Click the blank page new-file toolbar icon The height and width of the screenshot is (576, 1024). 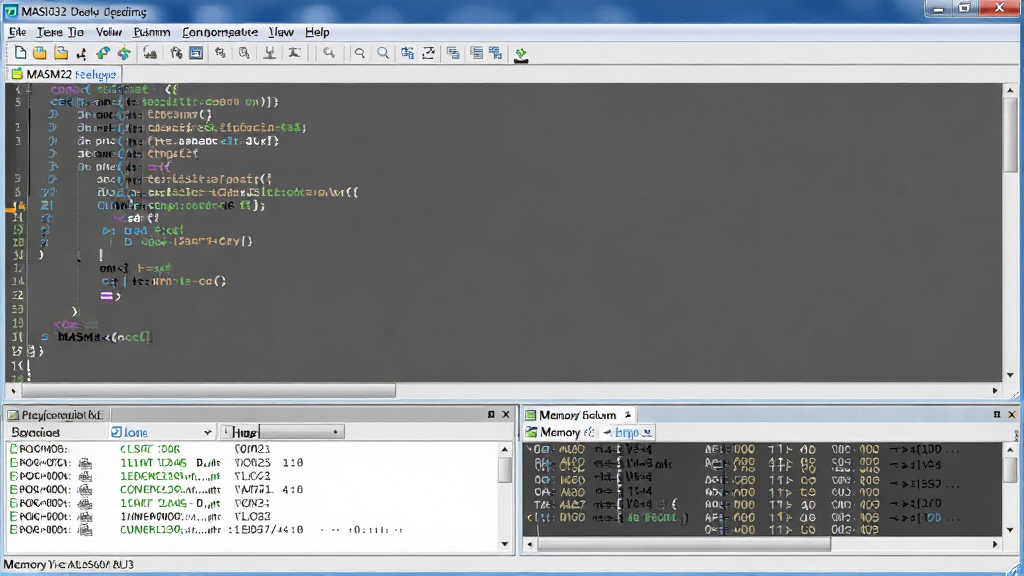pos(20,54)
